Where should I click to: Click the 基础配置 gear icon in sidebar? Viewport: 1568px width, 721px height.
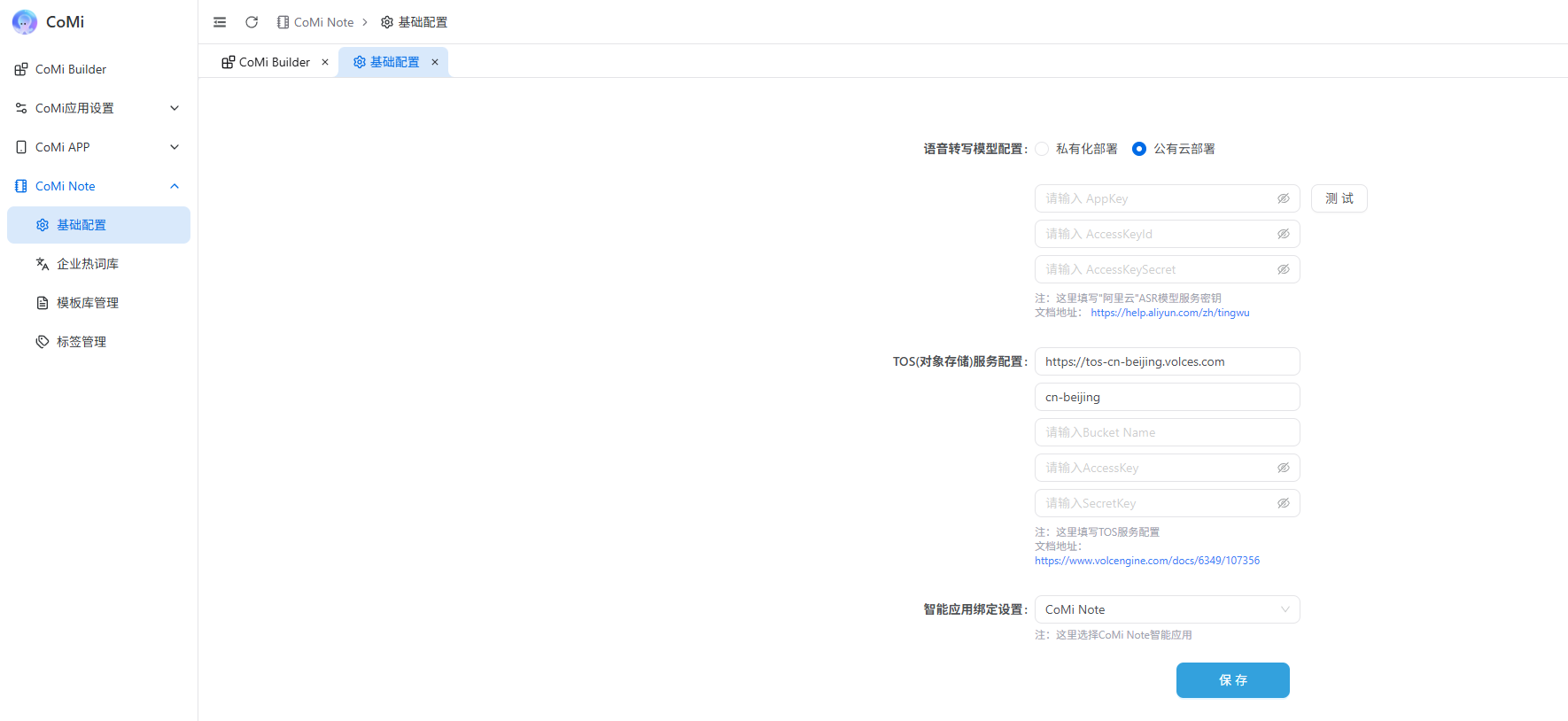tap(43, 225)
